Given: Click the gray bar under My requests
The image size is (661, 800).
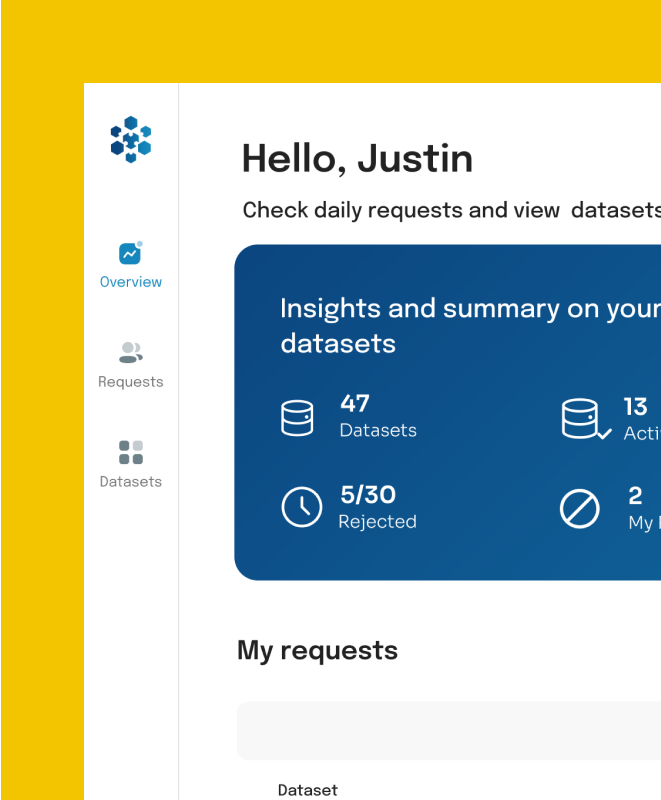Looking at the screenshot, I should 448,730.
